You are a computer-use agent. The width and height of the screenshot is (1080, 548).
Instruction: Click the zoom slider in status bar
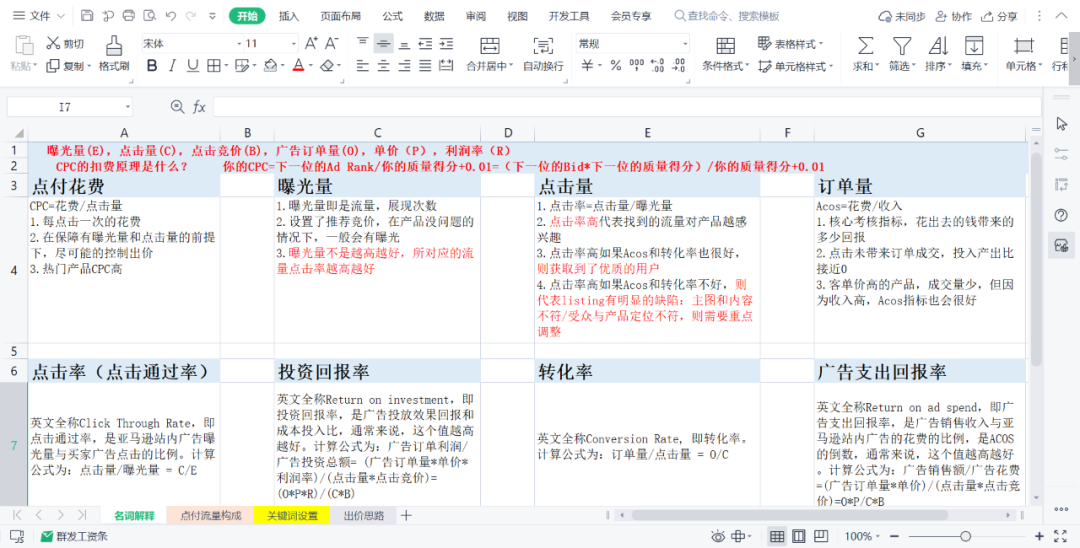pyautogui.click(x=965, y=537)
